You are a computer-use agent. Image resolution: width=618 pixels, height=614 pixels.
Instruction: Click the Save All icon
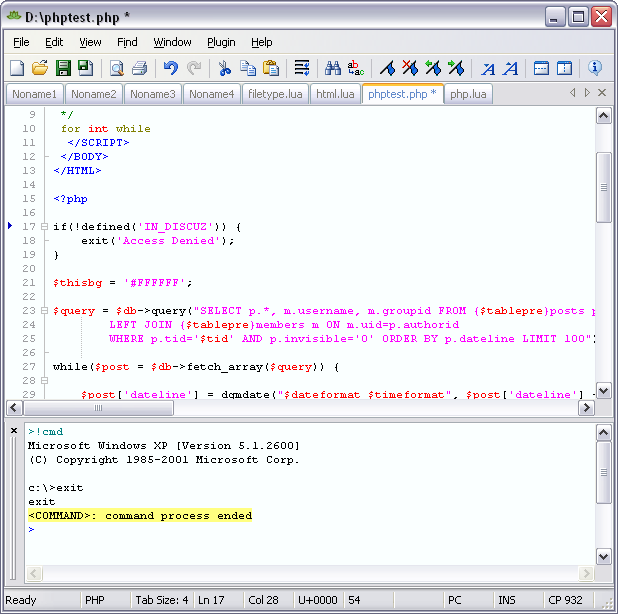(86, 68)
